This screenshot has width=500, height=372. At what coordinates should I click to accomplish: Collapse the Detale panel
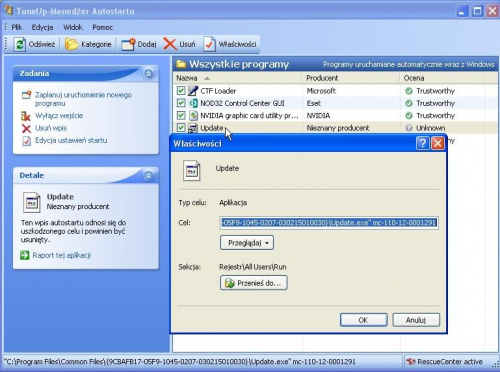148,175
